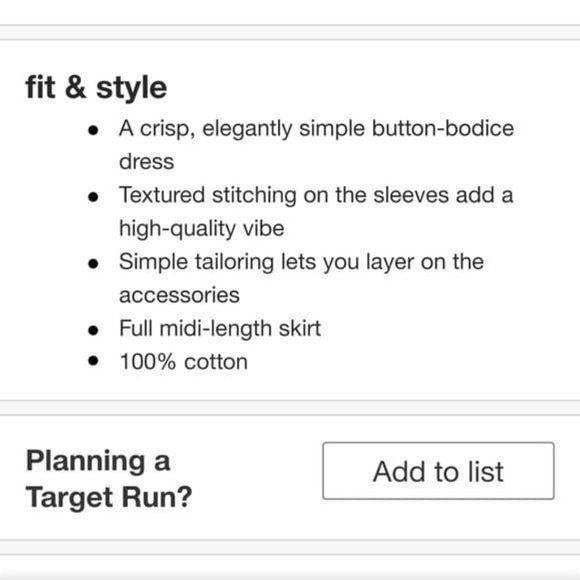Screen dimensions: 580x580
Task: Click the 'Planning a' heading text
Action: (98, 462)
